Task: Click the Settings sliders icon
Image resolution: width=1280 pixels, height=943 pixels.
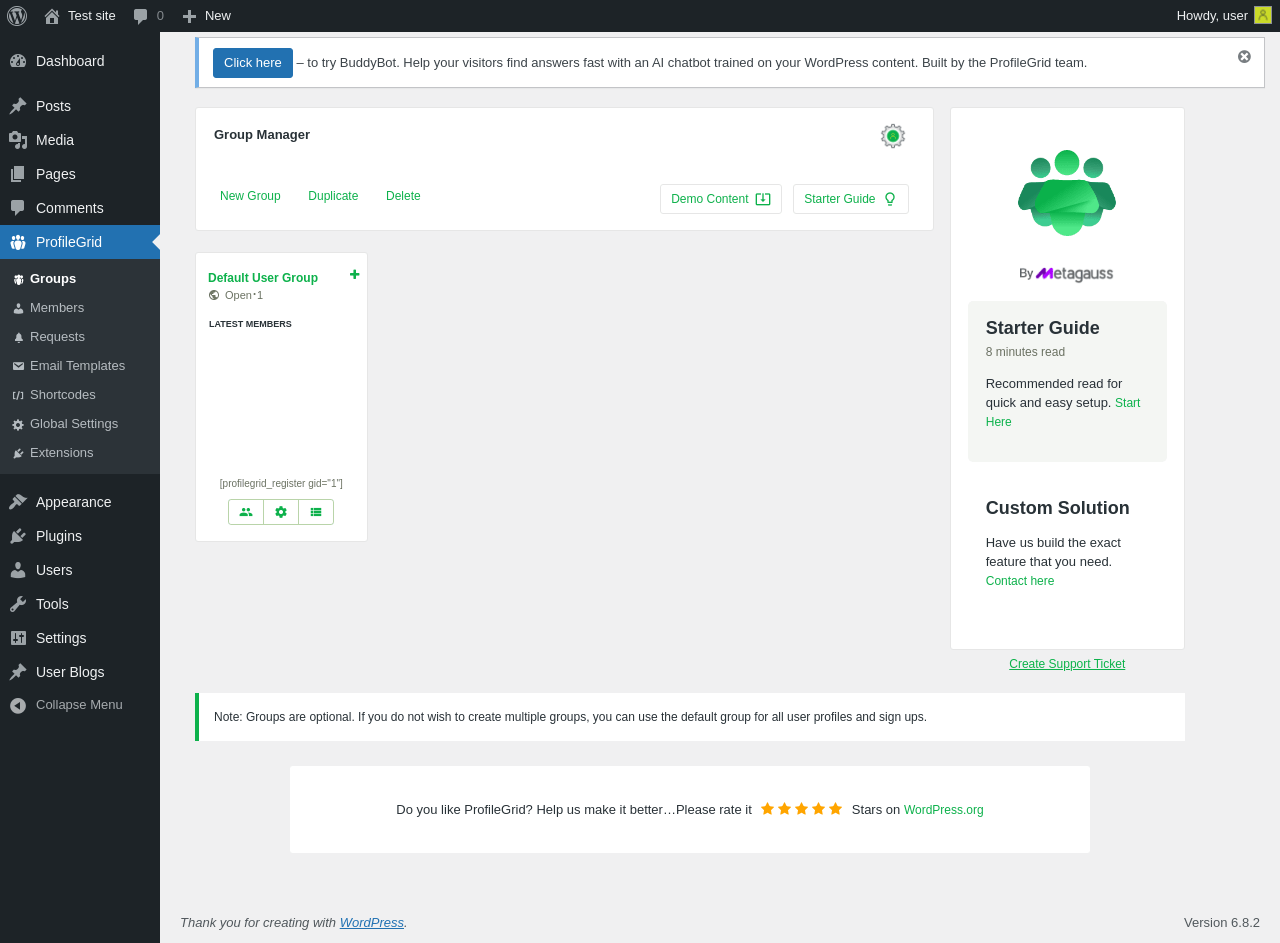Action: click(18, 638)
